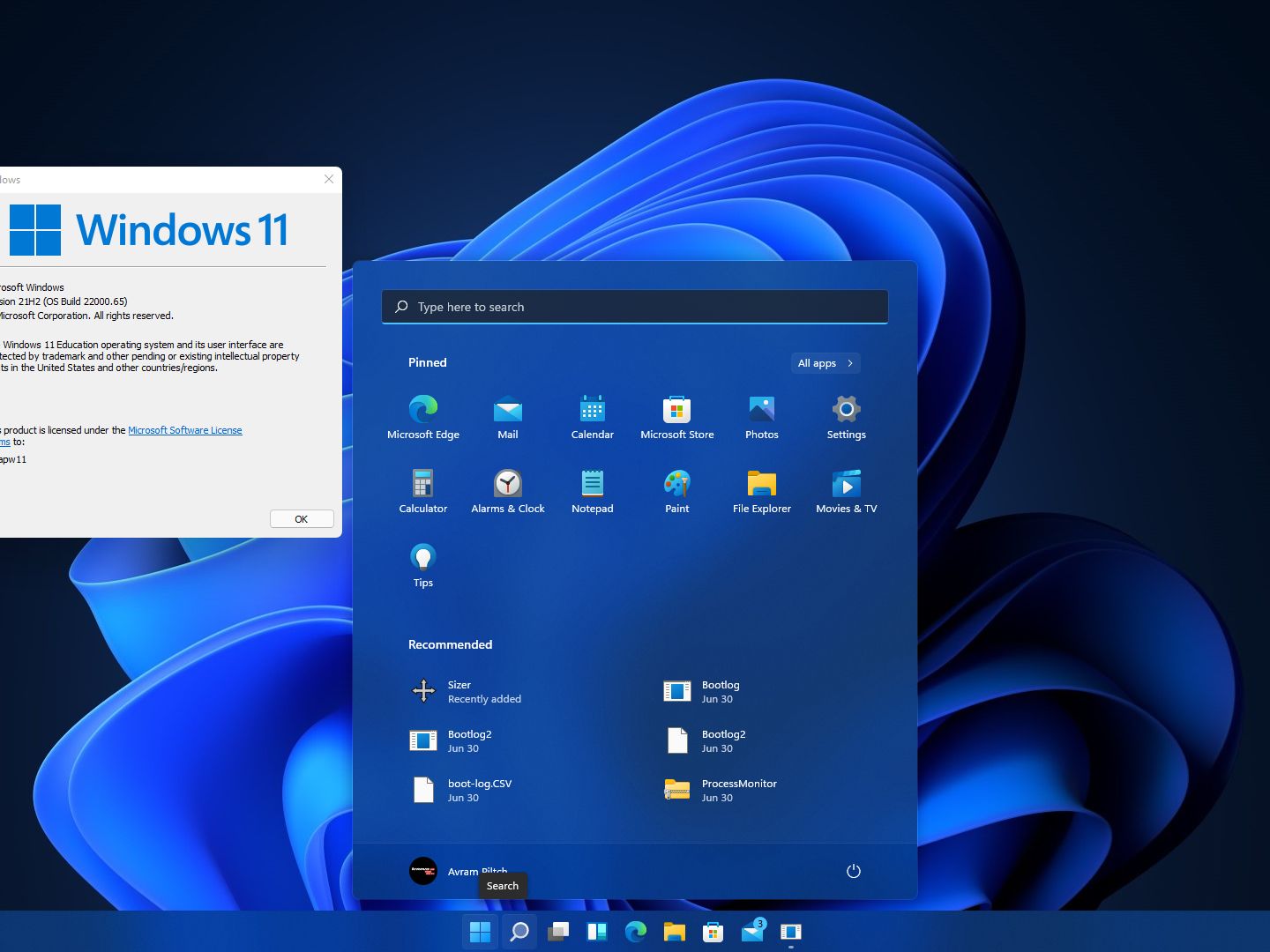Image resolution: width=1270 pixels, height=952 pixels.
Task: Open the pinned Calendar app
Action: point(593,417)
